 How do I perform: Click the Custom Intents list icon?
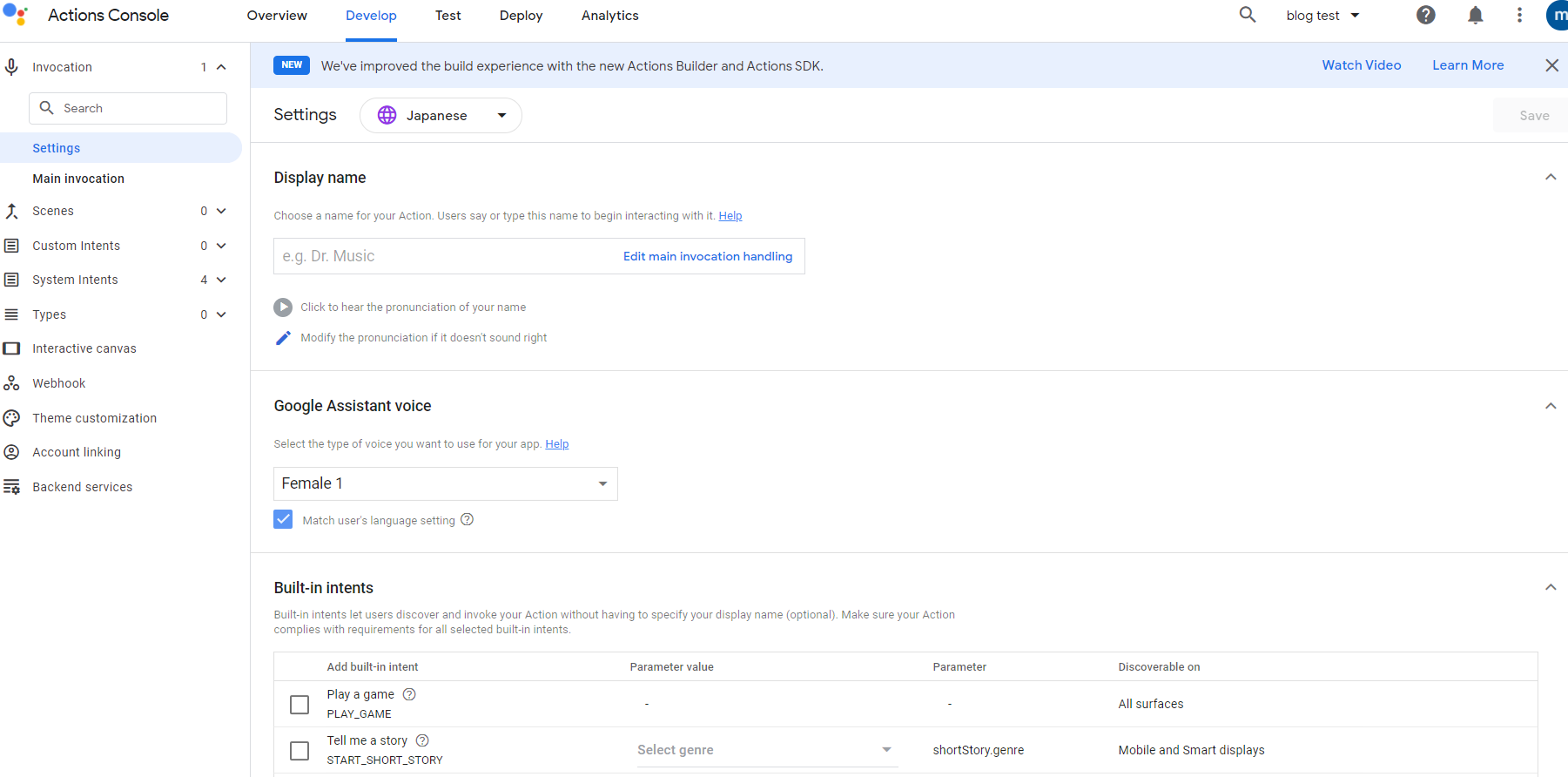tap(11, 246)
